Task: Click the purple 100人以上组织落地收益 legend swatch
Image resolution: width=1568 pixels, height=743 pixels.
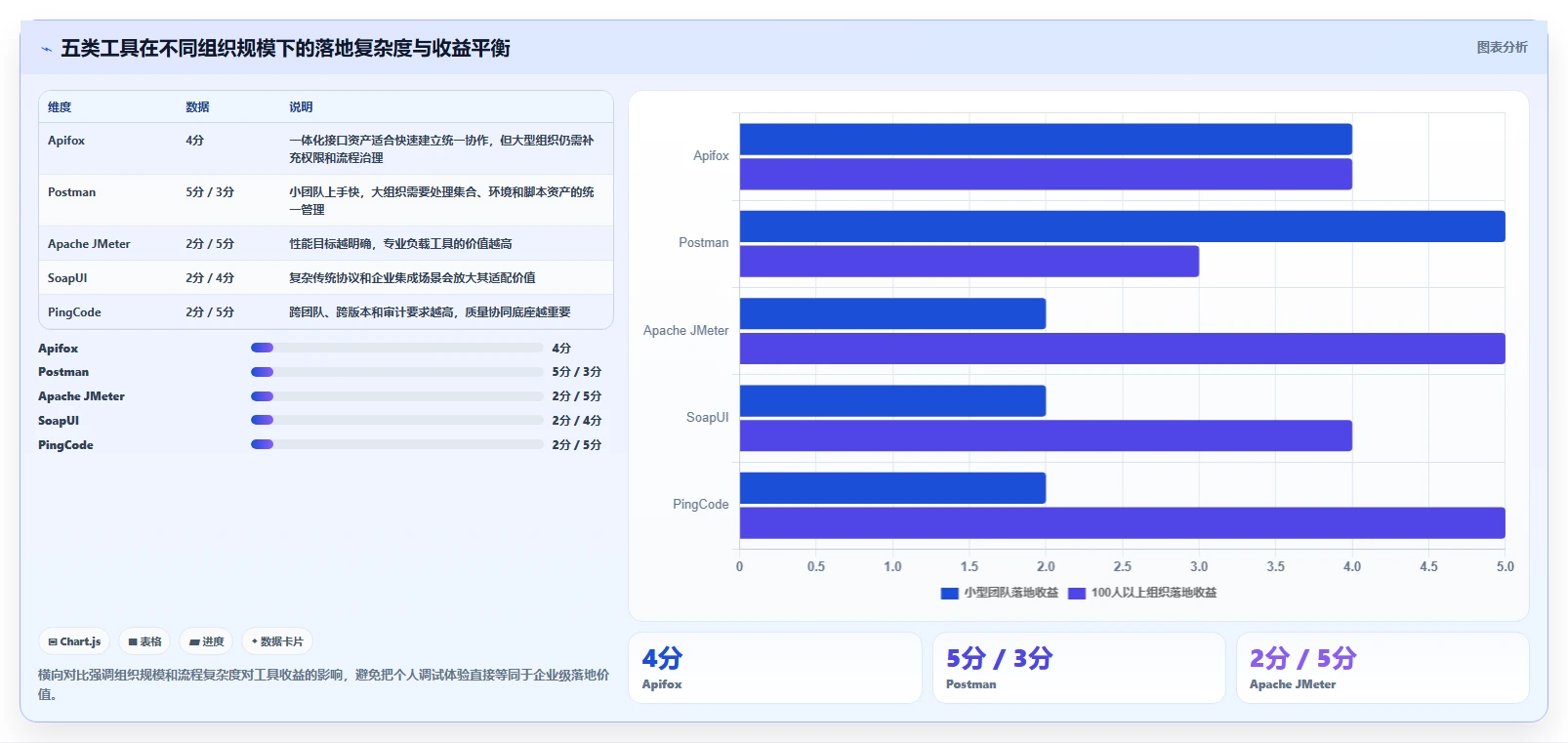Action: 1077,593
